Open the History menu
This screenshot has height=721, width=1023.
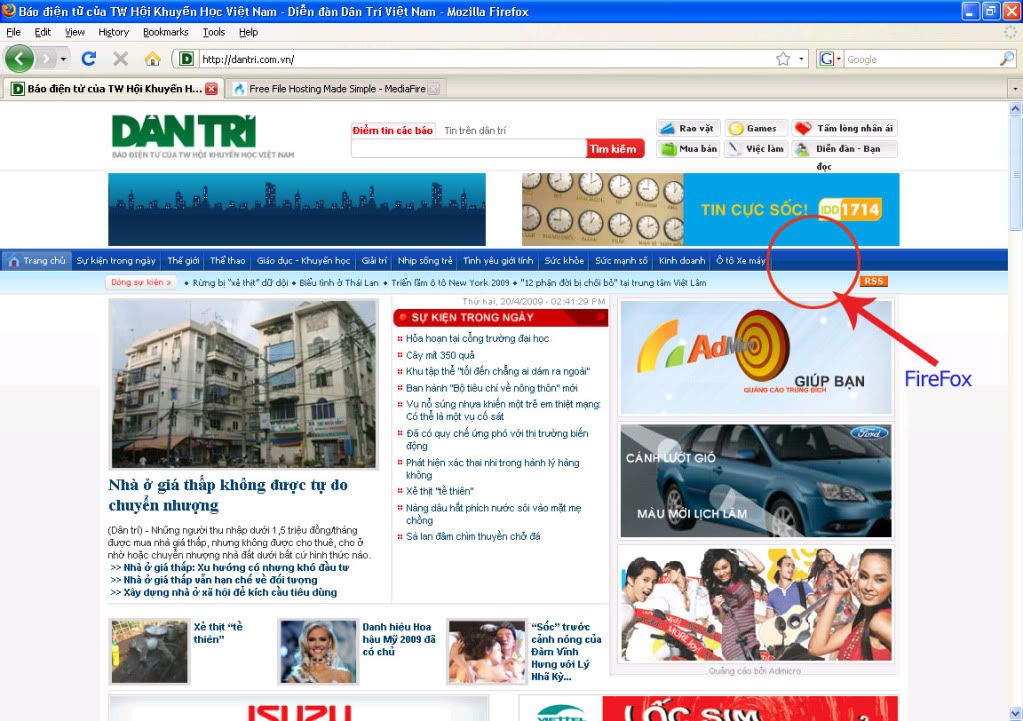click(x=114, y=32)
